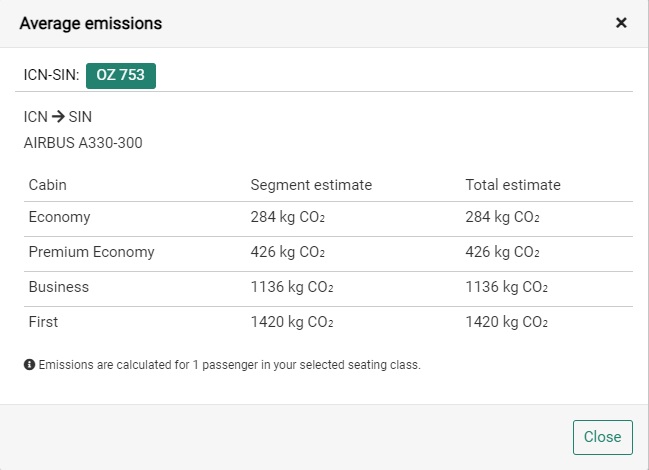
Task: Select the OZ 753 flight badge
Action: [120, 75]
